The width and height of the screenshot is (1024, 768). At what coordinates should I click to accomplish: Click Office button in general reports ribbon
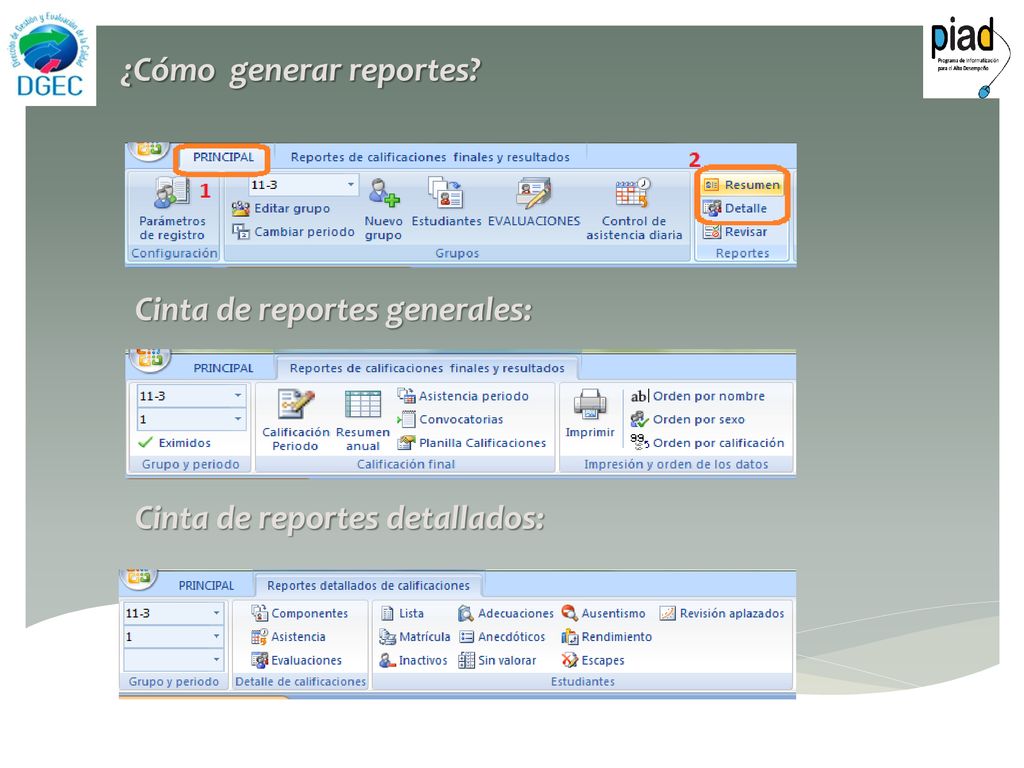(x=150, y=359)
